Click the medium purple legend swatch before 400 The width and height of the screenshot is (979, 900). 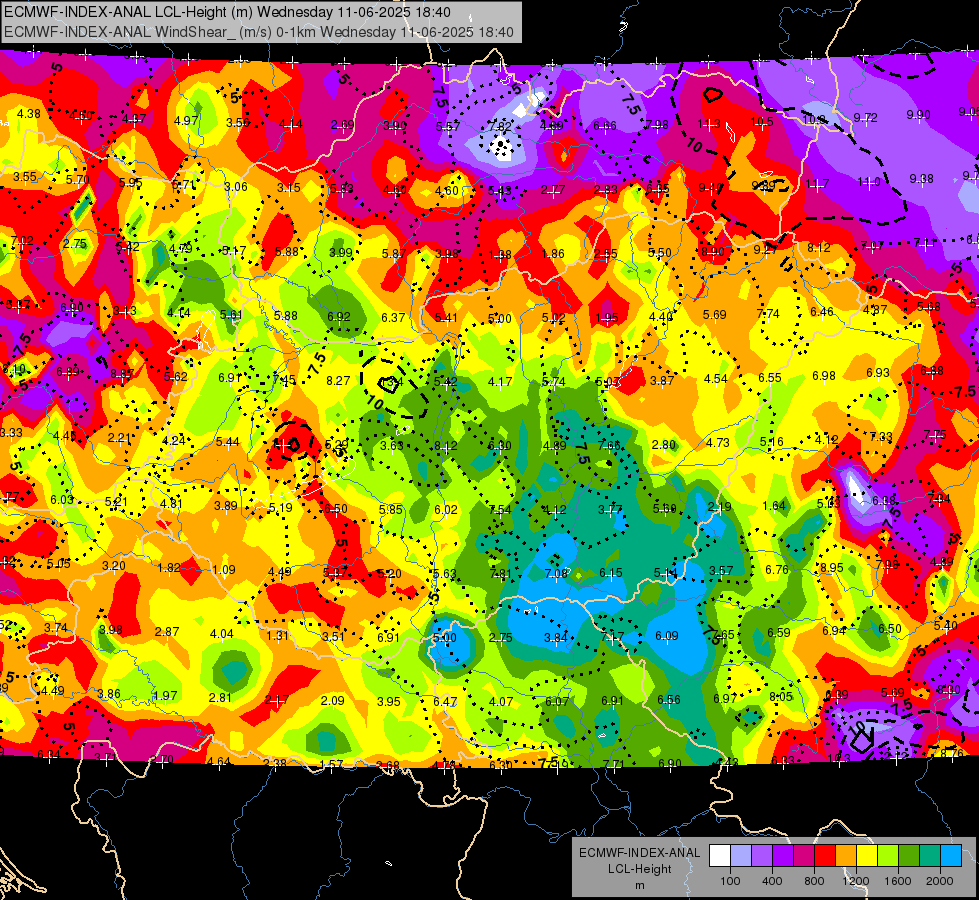(x=762, y=856)
